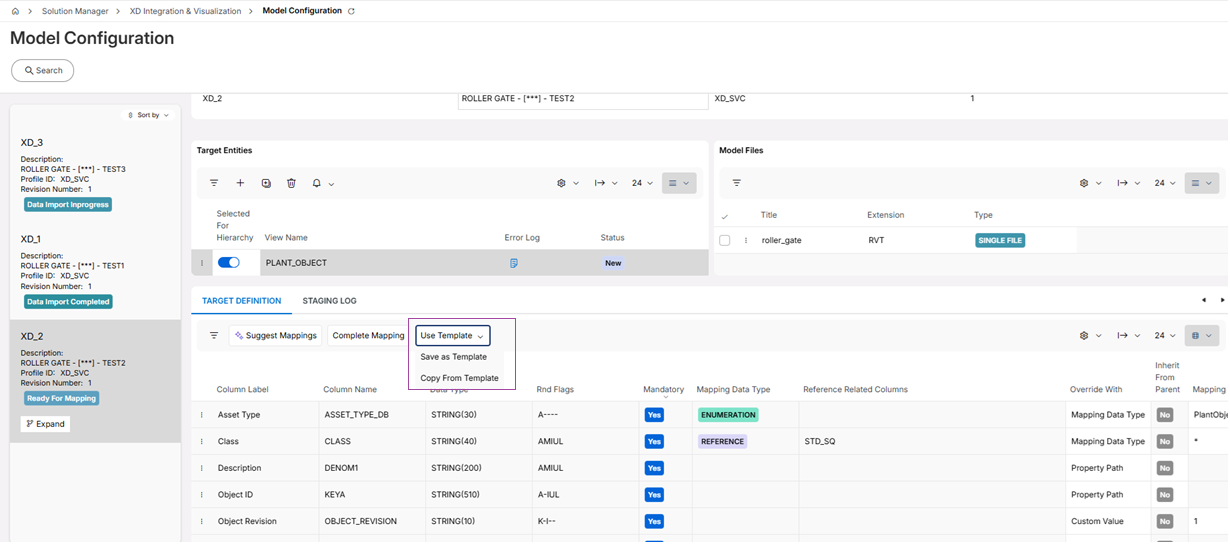Expand the Sort by dropdown
The height and width of the screenshot is (544, 1230).
point(149,115)
